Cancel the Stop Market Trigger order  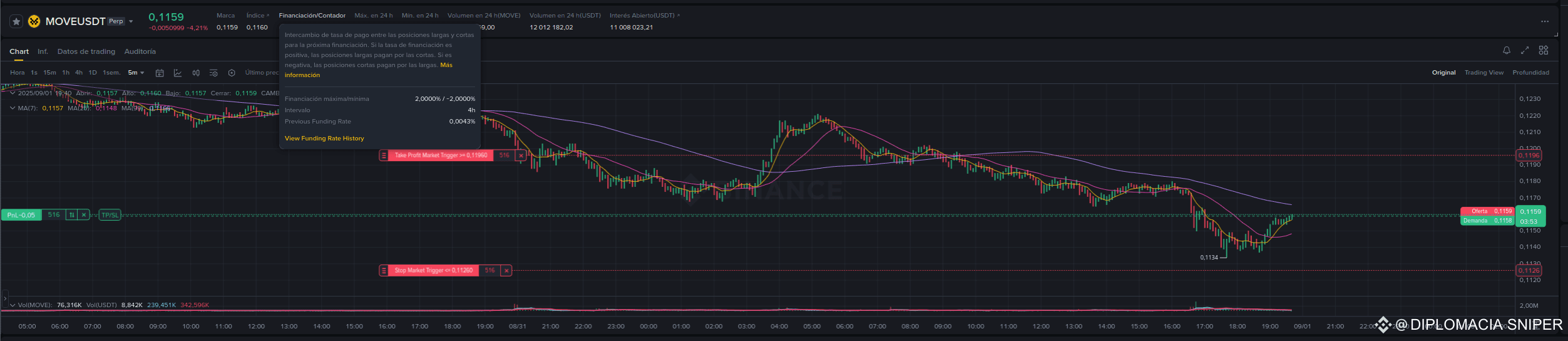click(506, 271)
